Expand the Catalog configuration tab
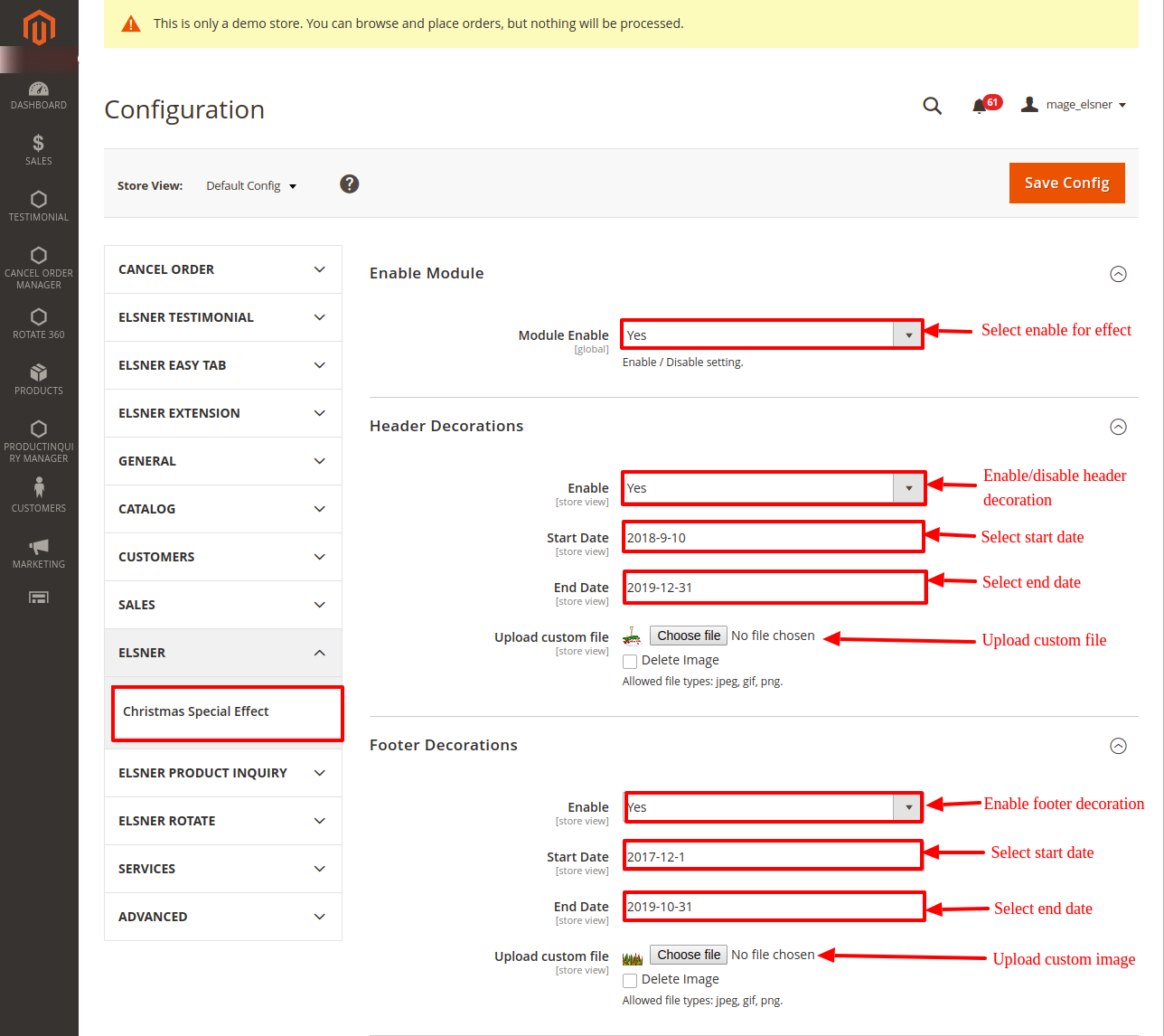Image resolution: width=1164 pixels, height=1036 pixels. point(222,509)
